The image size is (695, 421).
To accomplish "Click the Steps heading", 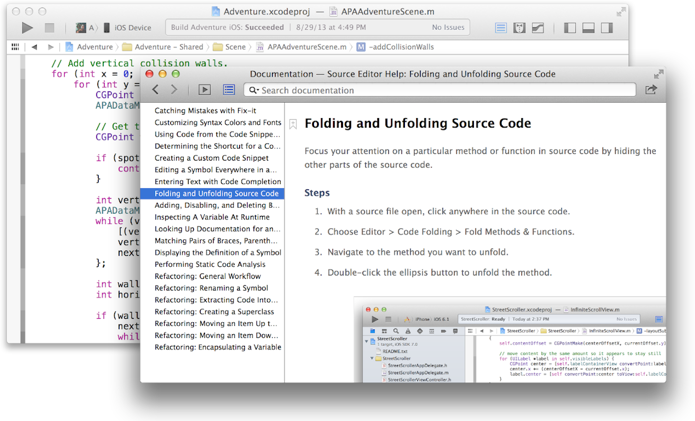I will [x=317, y=193].
